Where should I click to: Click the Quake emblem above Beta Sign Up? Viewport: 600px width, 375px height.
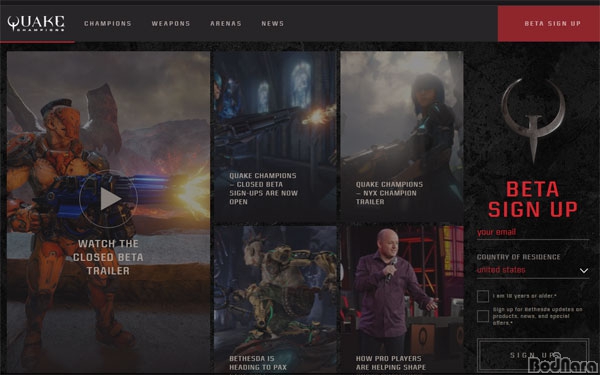[533, 120]
